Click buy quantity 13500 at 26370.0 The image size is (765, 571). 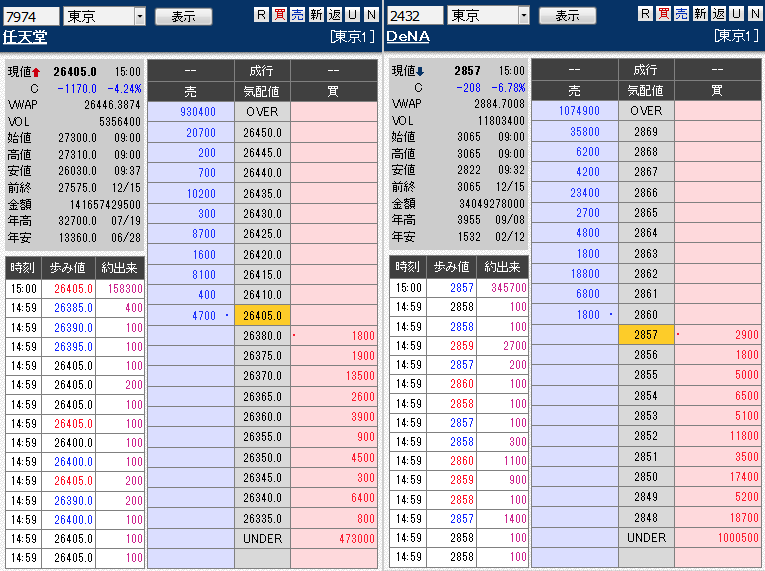pyautogui.click(x=360, y=376)
